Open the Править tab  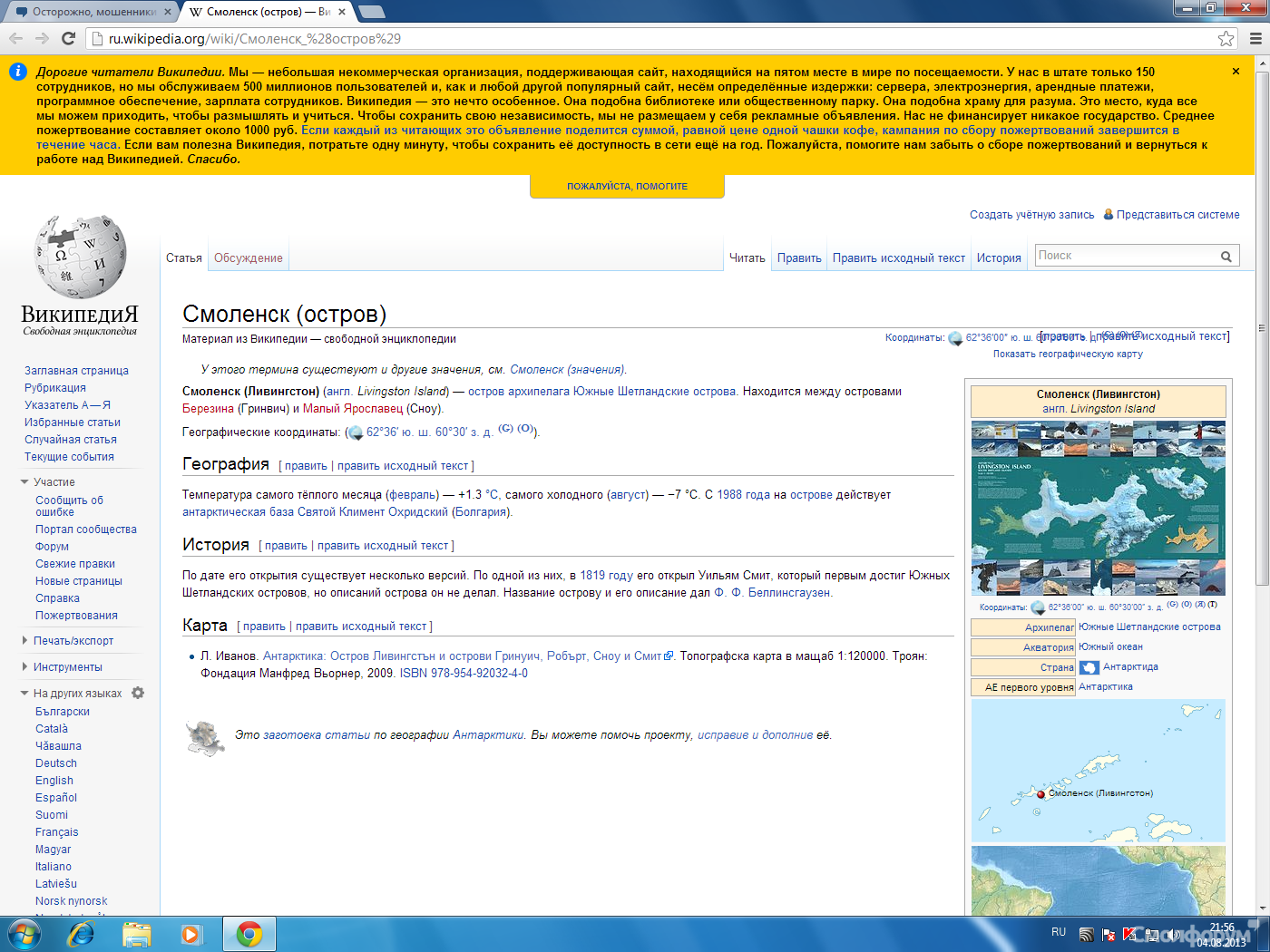point(799,258)
